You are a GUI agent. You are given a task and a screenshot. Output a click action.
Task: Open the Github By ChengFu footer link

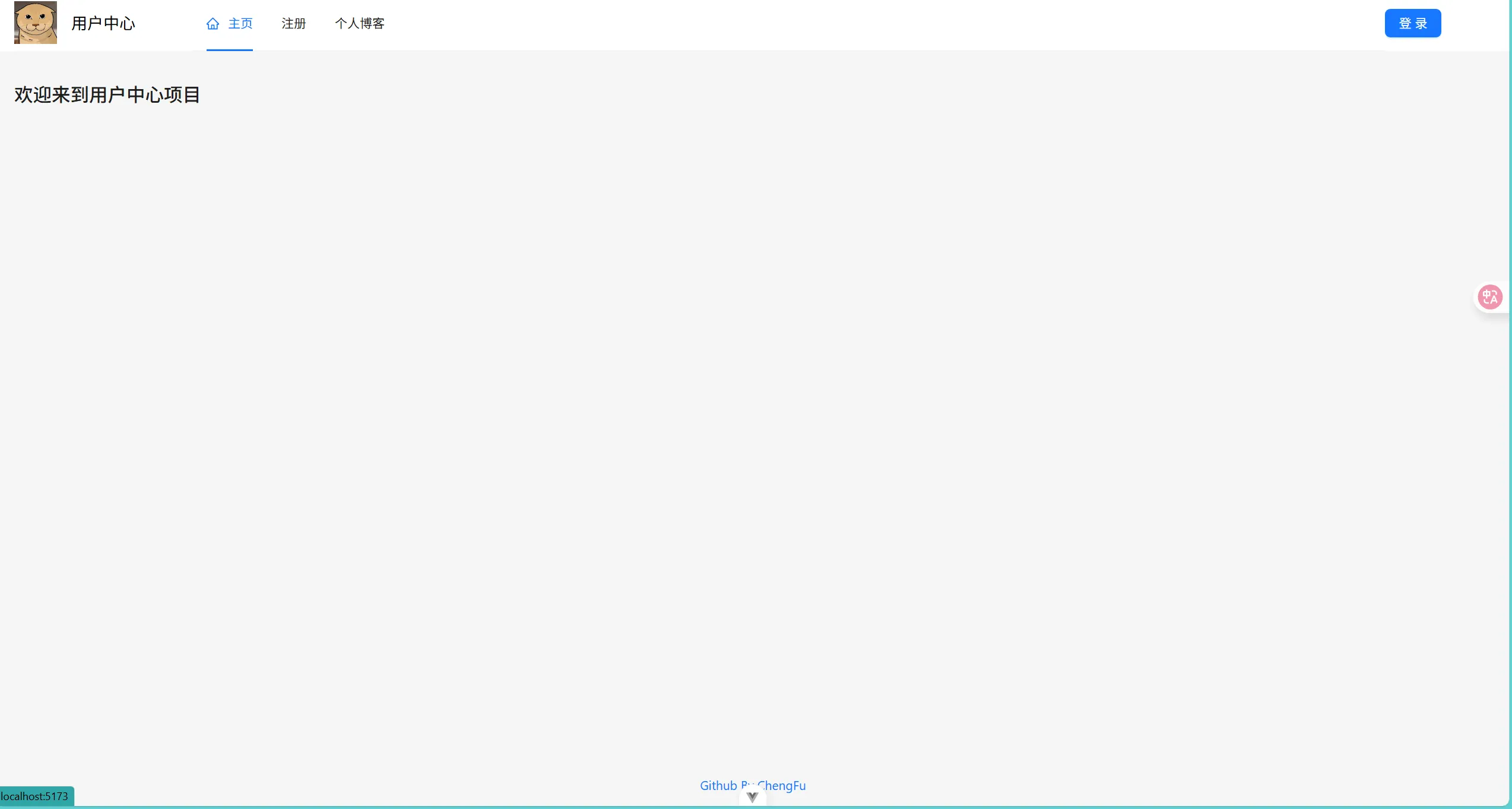tap(753, 785)
